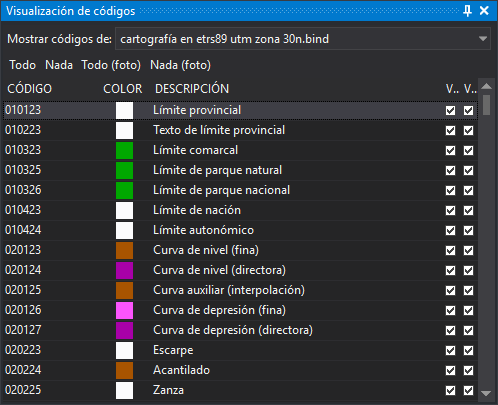
Task: Open green color swatch for Límite comarcal
Action: click(124, 150)
